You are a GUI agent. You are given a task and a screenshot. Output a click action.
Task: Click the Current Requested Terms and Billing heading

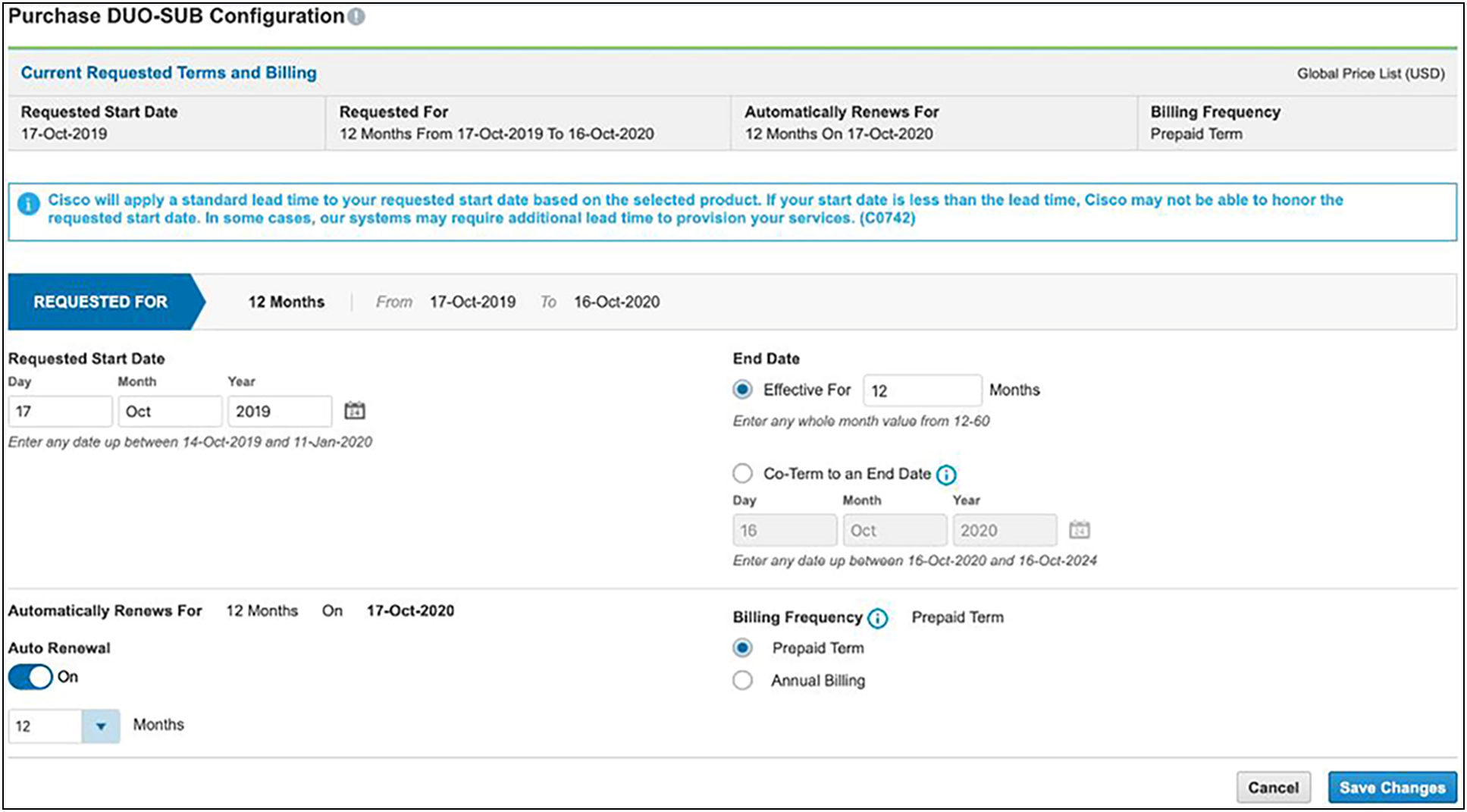tap(169, 73)
